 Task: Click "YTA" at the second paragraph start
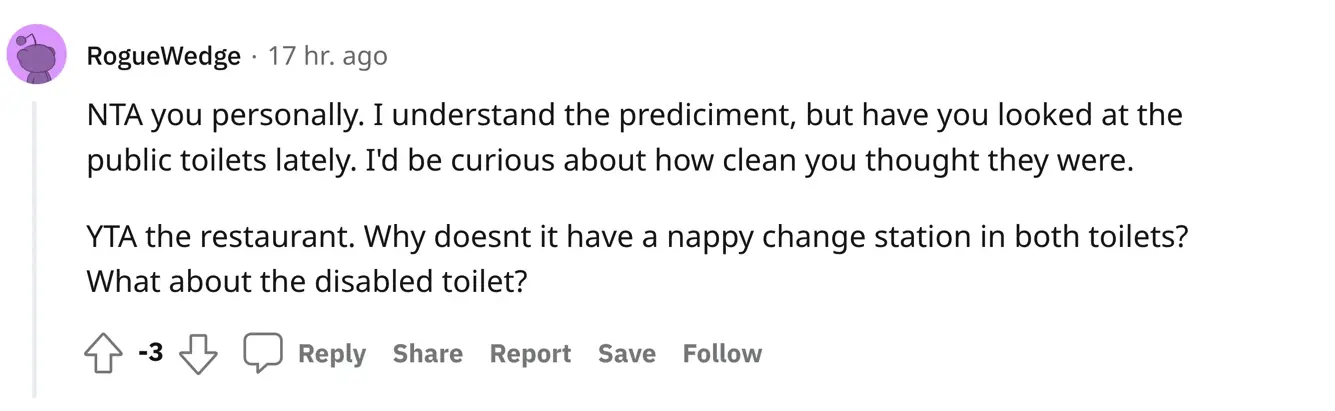coord(113,240)
